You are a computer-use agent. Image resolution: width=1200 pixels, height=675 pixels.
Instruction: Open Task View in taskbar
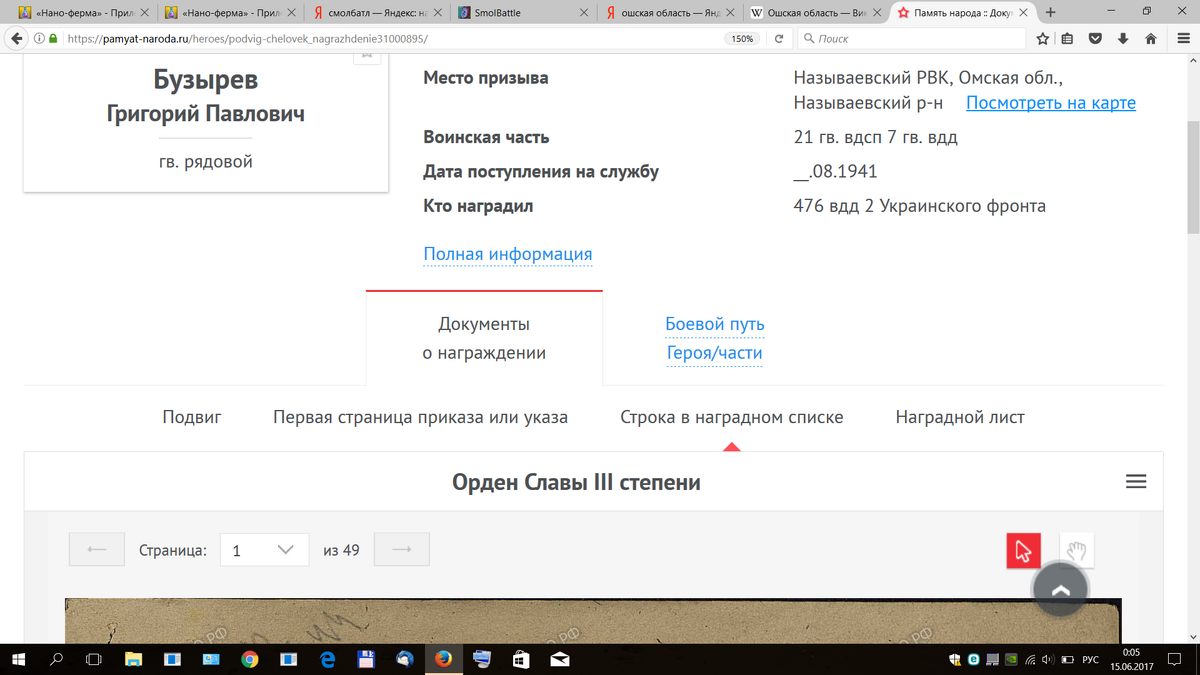click(94, 660)
